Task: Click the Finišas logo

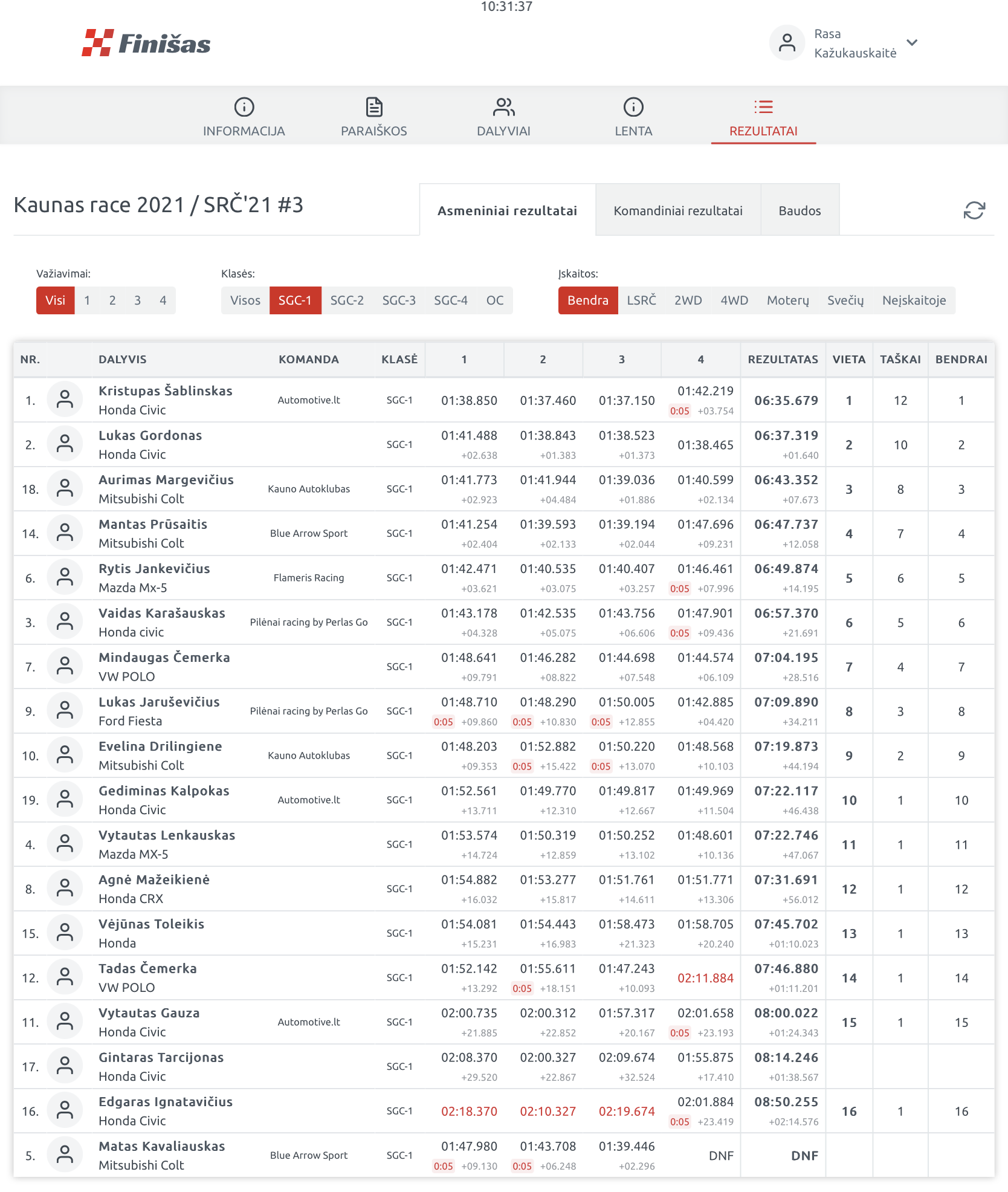Action: [146, 43]
